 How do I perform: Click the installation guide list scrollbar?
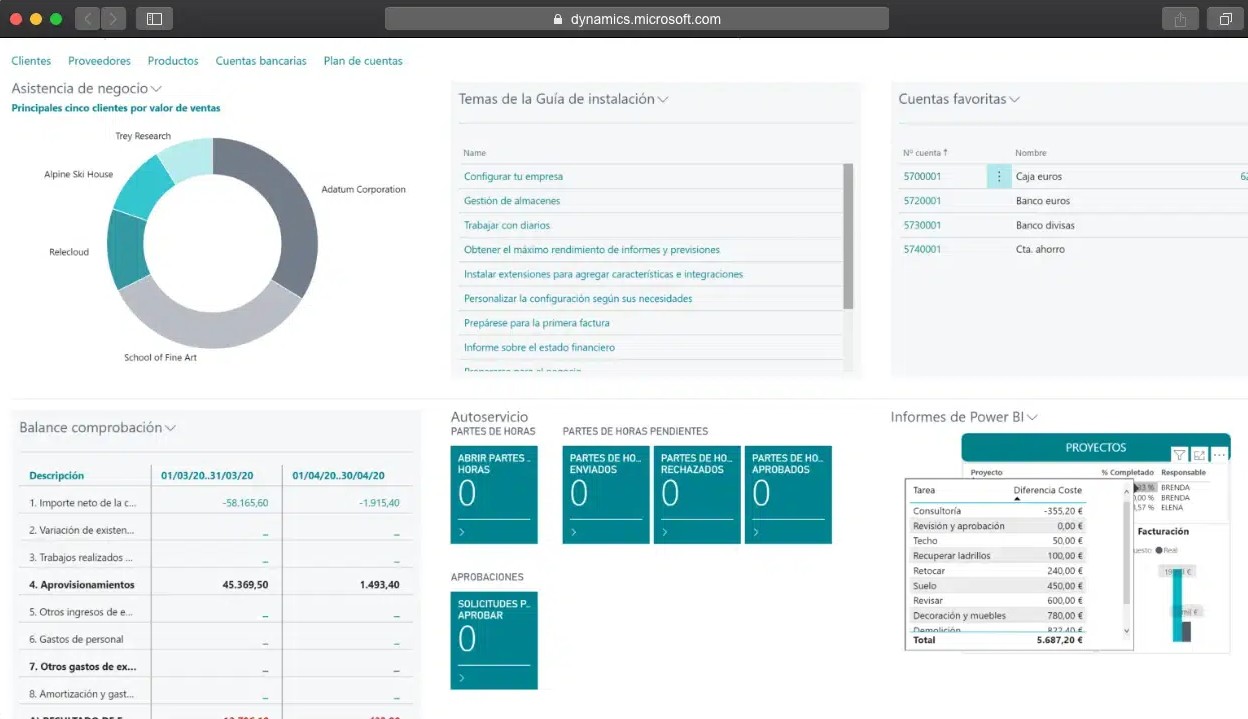(x=848, y=237)
